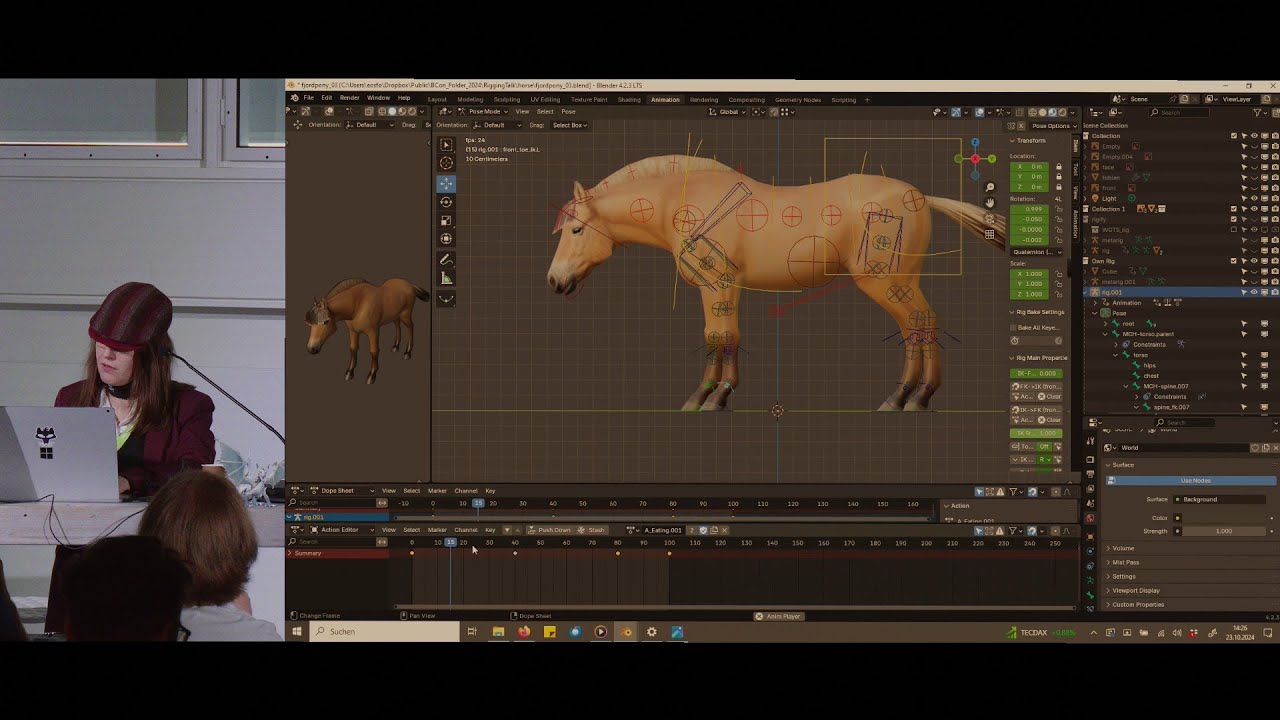
Task: Open the File menu
Action: click(x=309, y=98)
